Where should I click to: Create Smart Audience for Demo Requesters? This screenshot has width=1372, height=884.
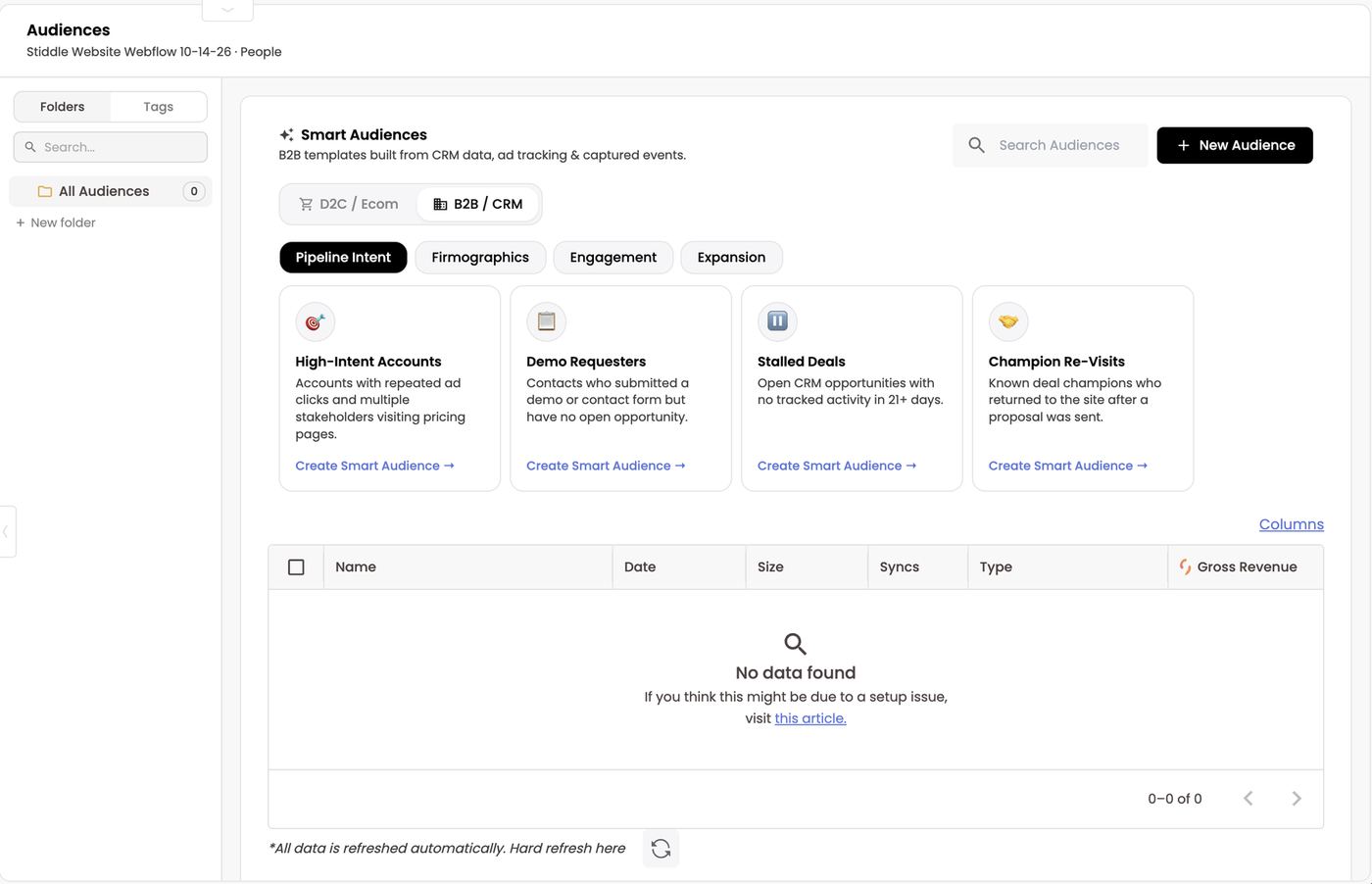click(x=606, y=466)
